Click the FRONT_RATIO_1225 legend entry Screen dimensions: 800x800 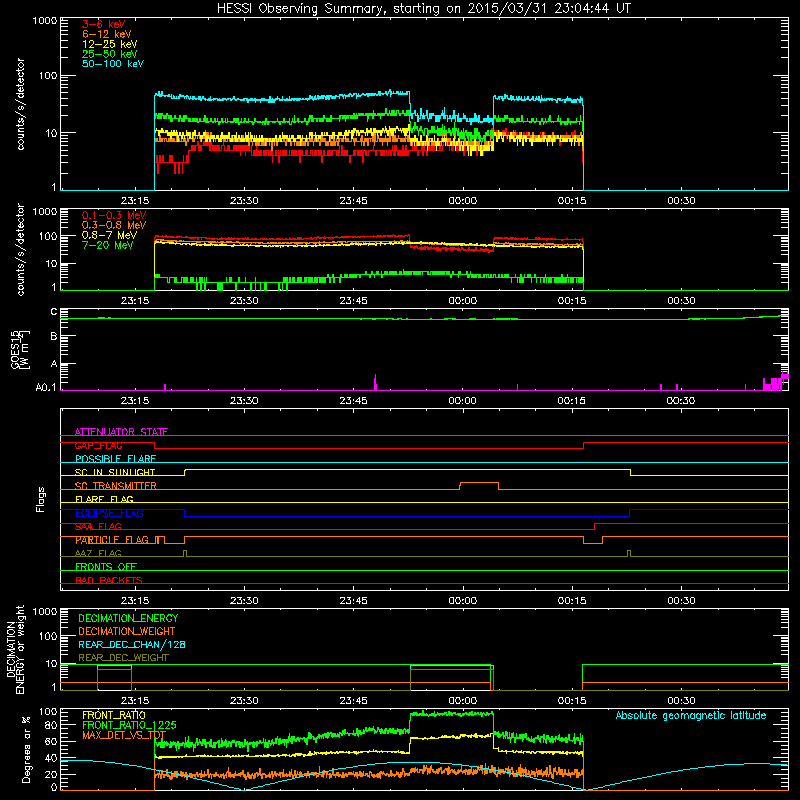coord(129,725)
